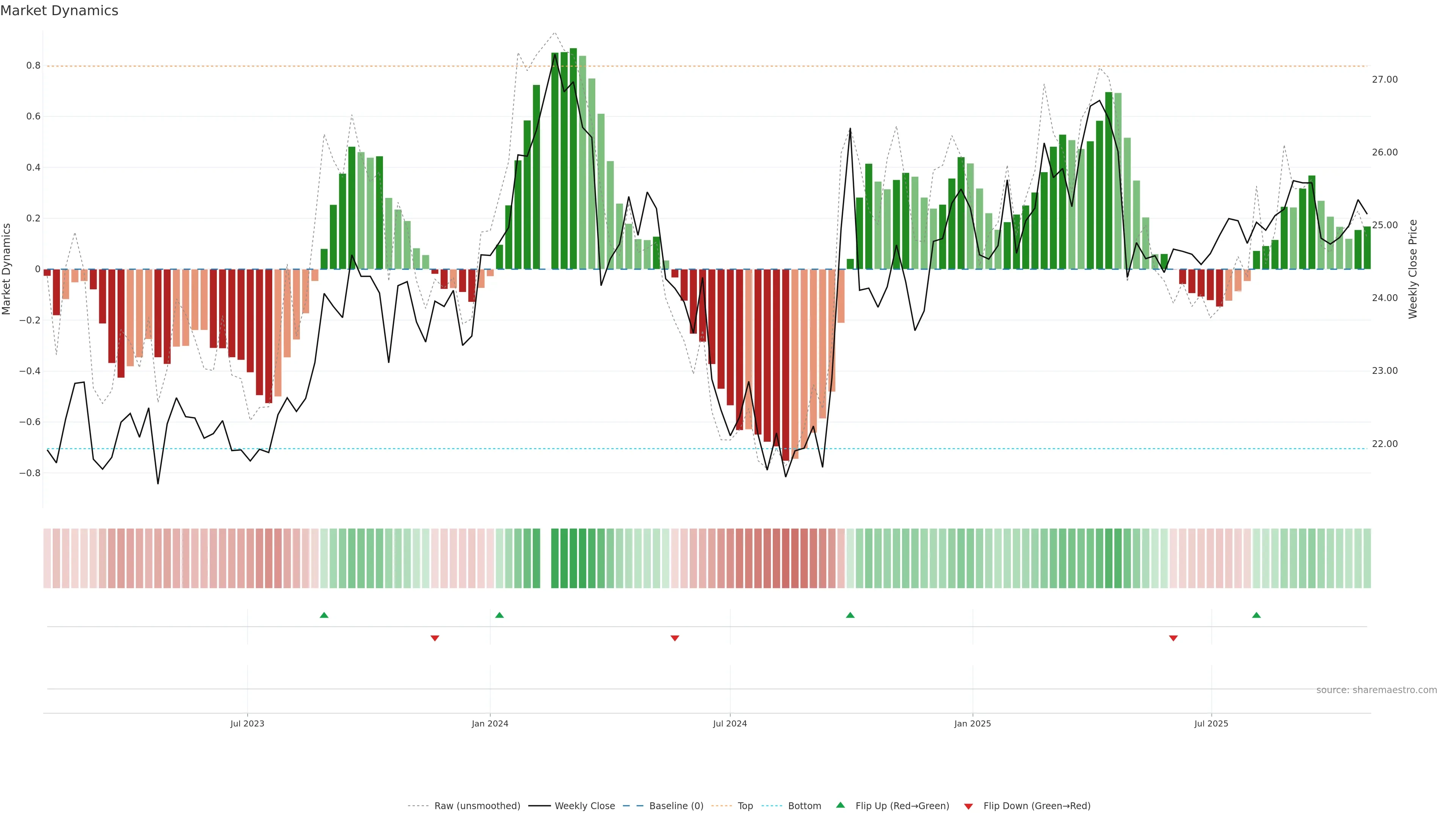Toggle the Baseline (0) legend entry

[x=676, y=806]
